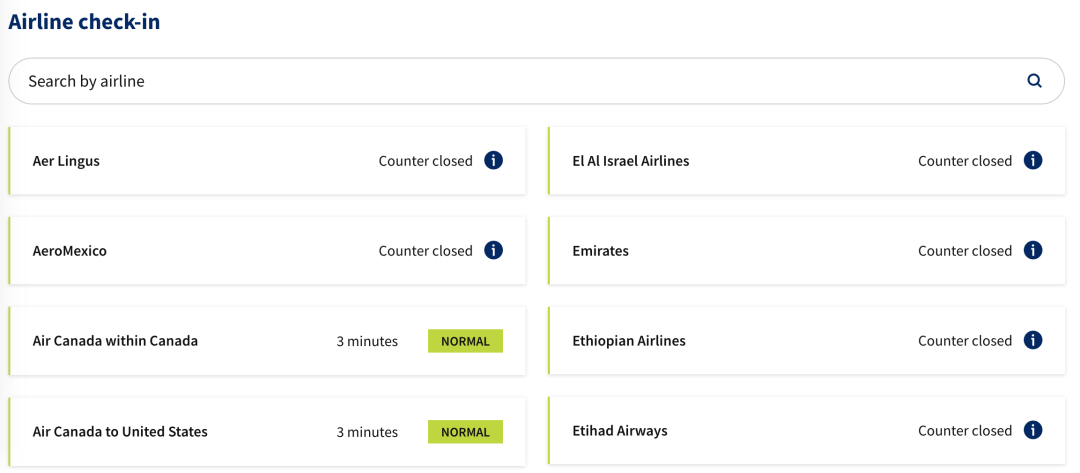
Task: Open info icon for AeroMexico
Action: [493, 250]
